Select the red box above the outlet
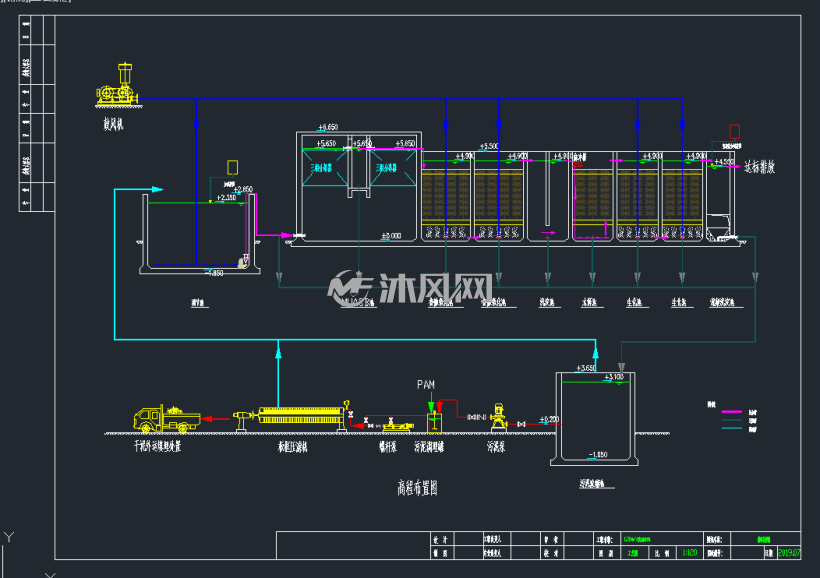820x578 pixels. click(734, 131)
